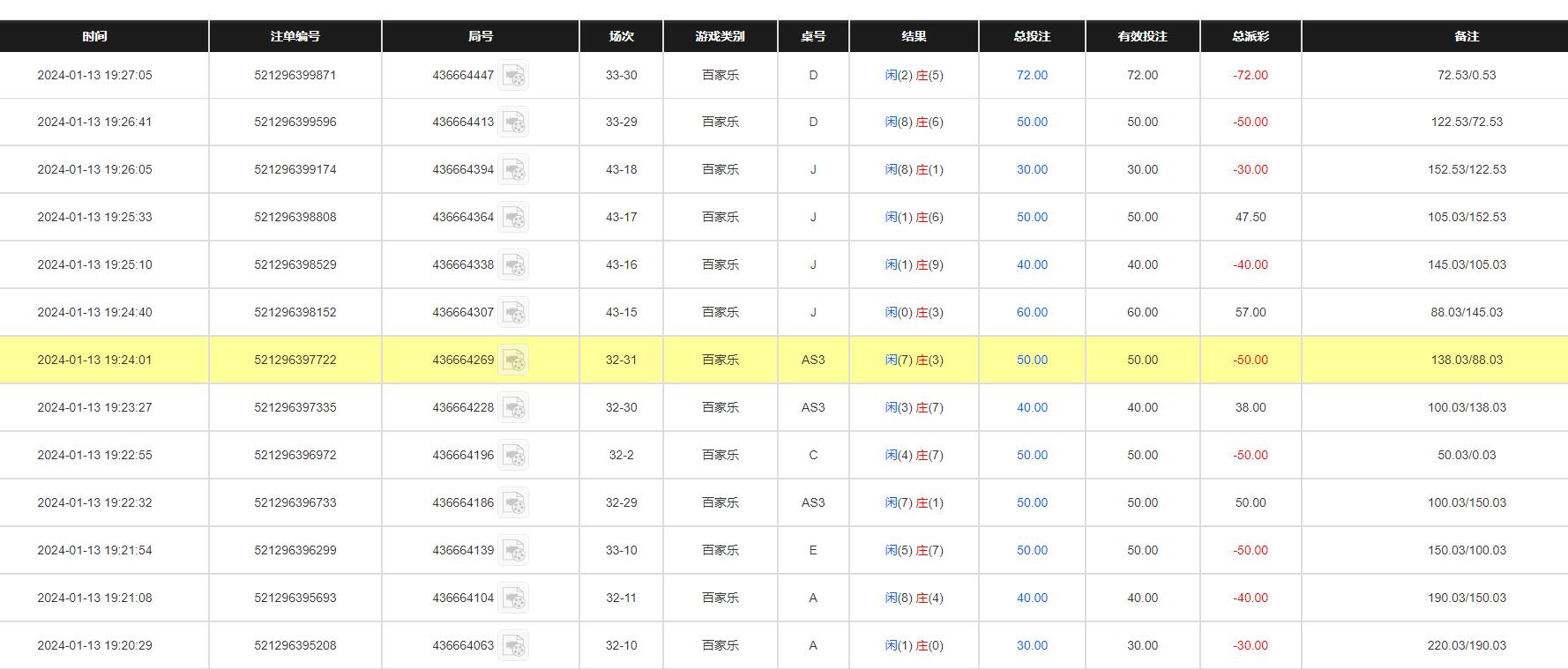1568x669 pixels.
Task: Click replay icon beside round 436664196
Action: (513, 455)
